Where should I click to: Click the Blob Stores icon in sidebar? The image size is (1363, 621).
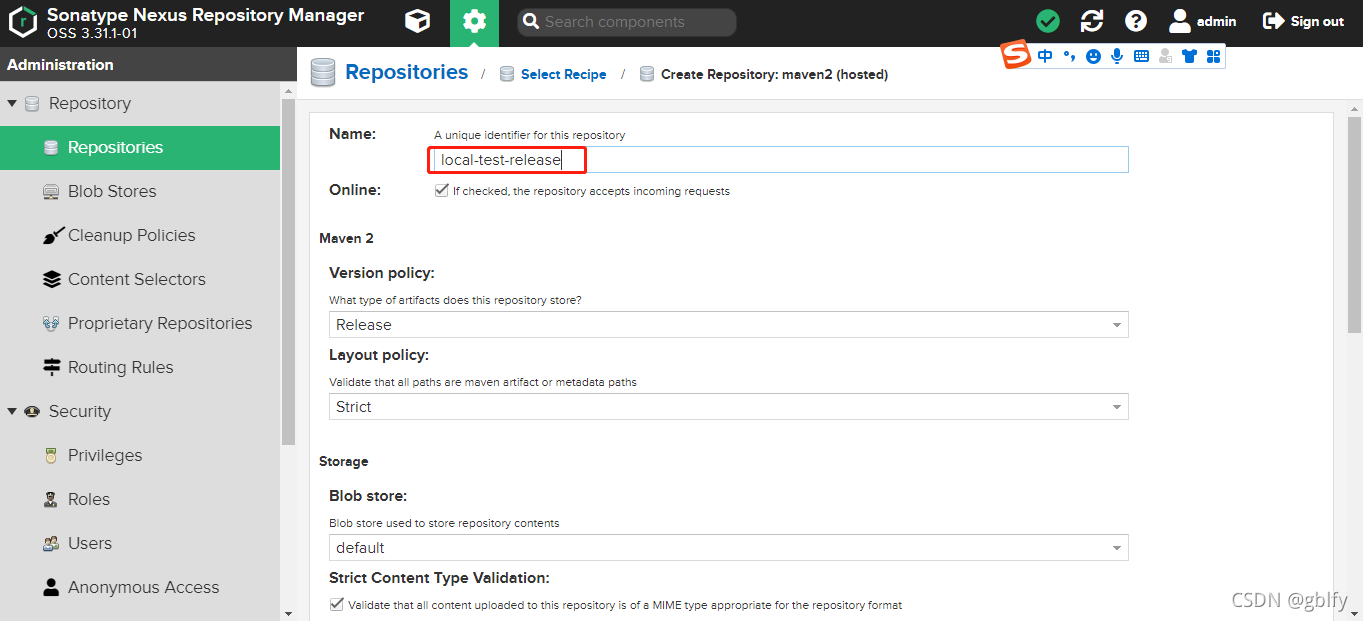[51, 191]
